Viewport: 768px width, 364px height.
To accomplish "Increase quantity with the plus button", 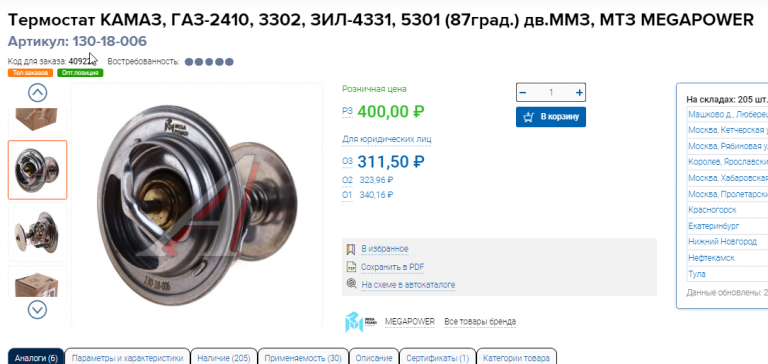I will pyautogui.click(x=579, y=93).
